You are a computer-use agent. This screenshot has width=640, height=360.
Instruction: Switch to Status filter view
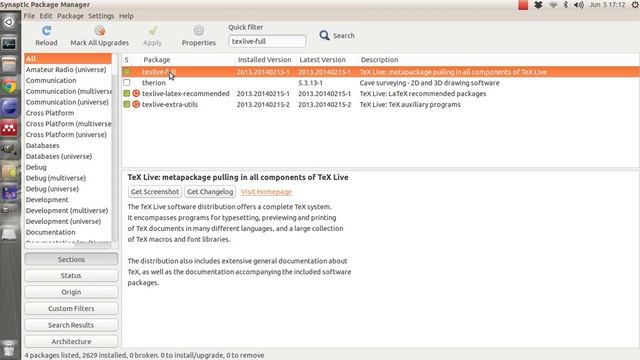coord(71,276)
